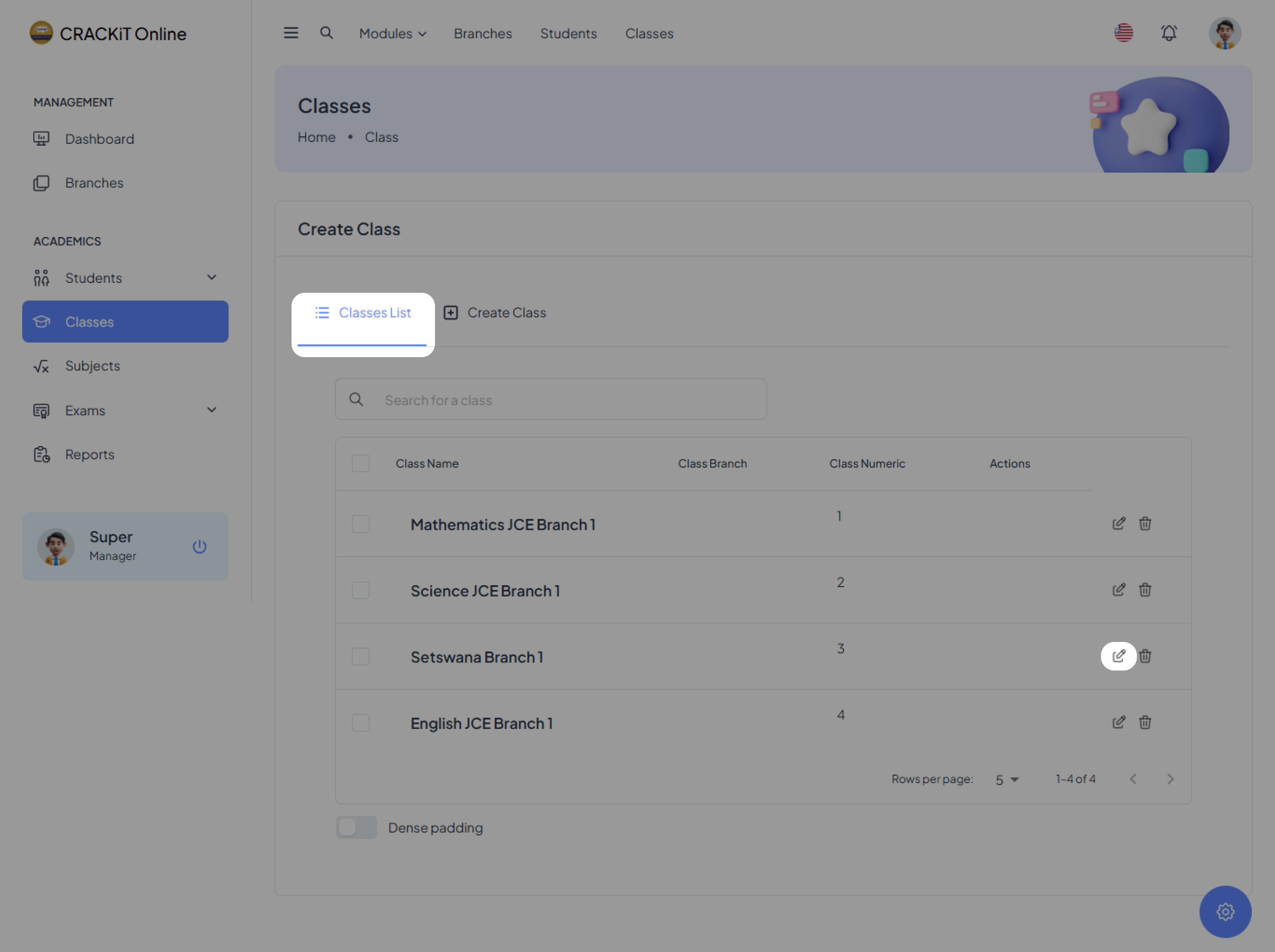Check the Science JCE Branch 1 row checkbox
Screen dimensions: 1275x952
(x=361, y=590)
